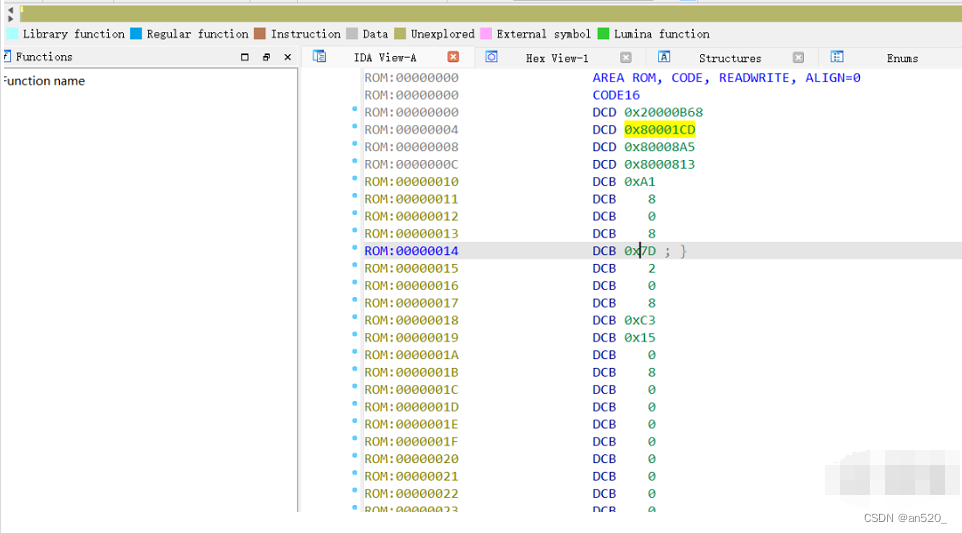Image resolution: width=962 pixels, height=533 pixels.
Task: Select address ROM:00000014
Action: (x=411, y=251)
